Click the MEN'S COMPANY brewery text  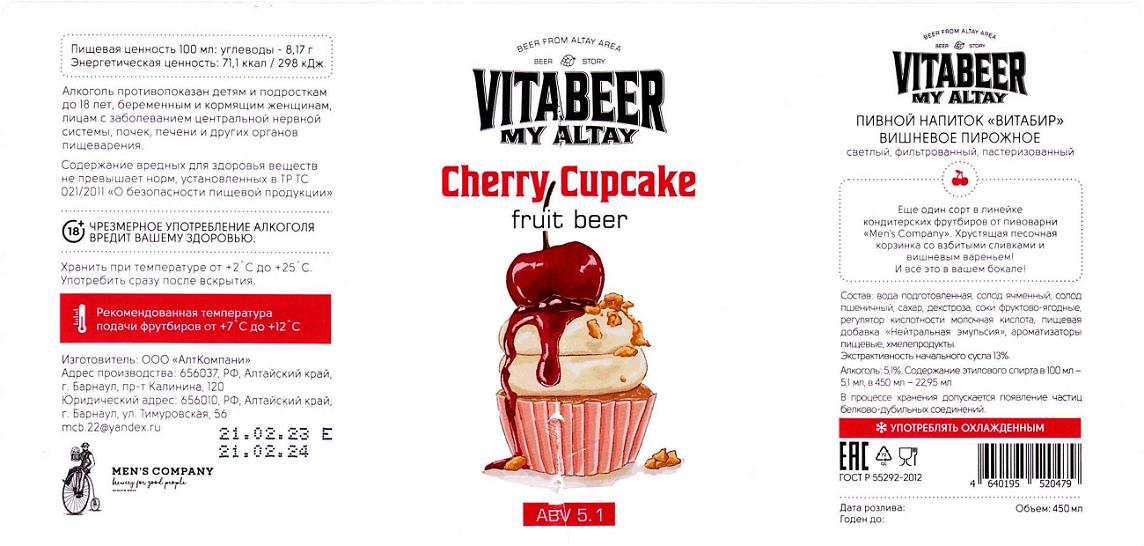[162, 472]
